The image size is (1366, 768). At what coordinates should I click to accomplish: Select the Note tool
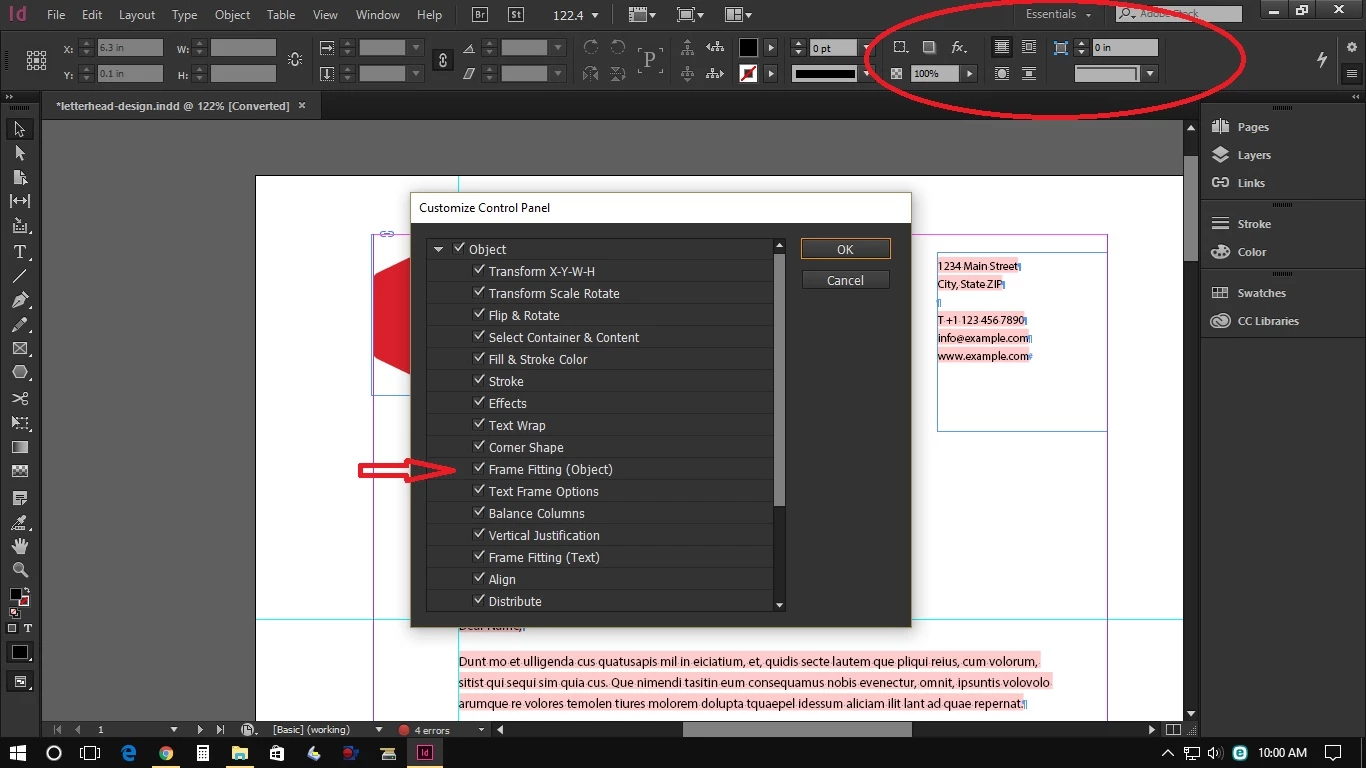click(x=19, y=497)
